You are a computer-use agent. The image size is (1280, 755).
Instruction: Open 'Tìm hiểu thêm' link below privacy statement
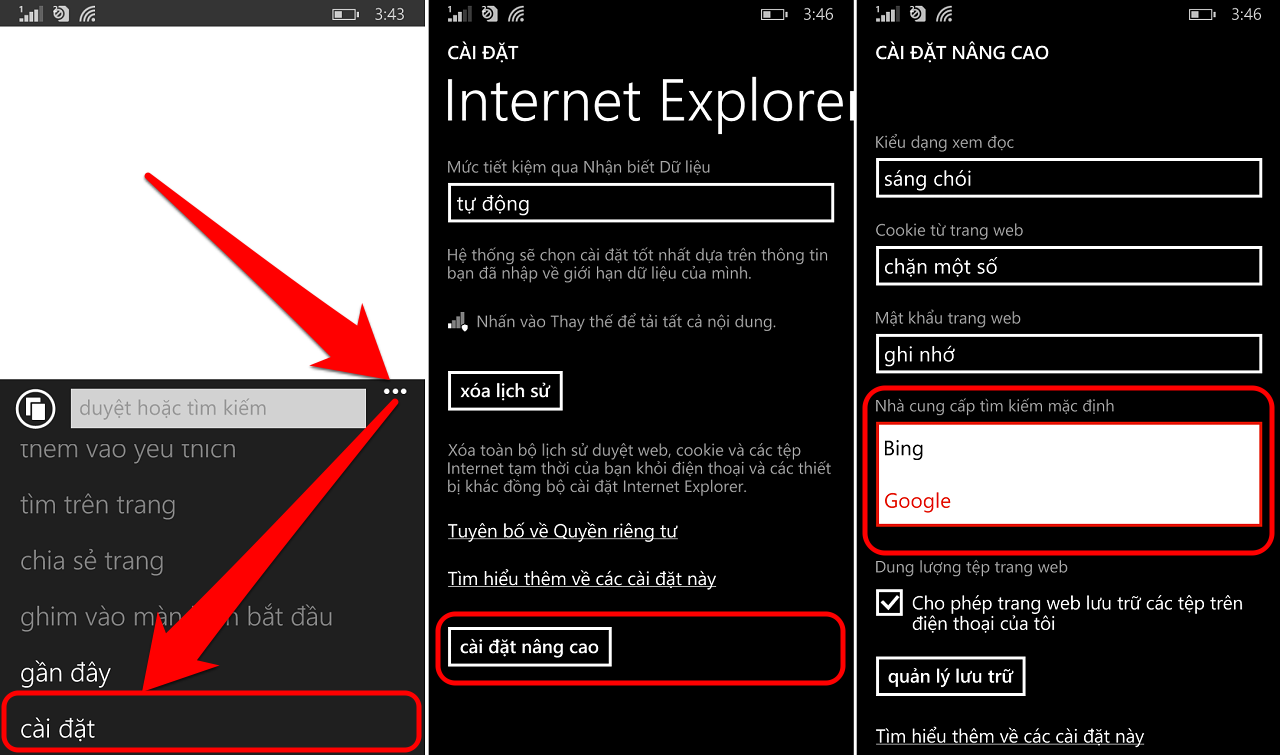[x=582, y=579]
